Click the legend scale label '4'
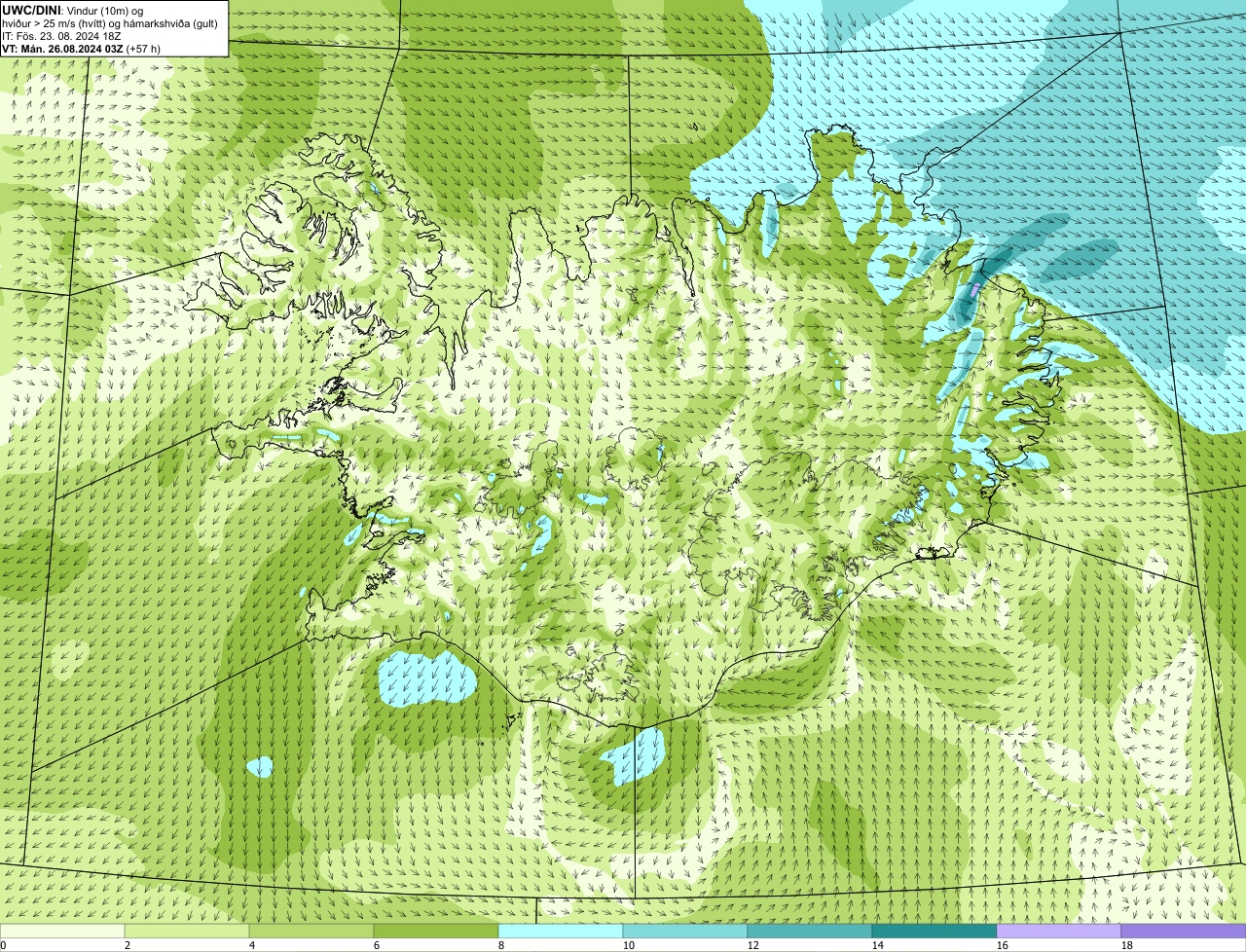This screenshot has width=1246, height=952. tap(252, 945)
